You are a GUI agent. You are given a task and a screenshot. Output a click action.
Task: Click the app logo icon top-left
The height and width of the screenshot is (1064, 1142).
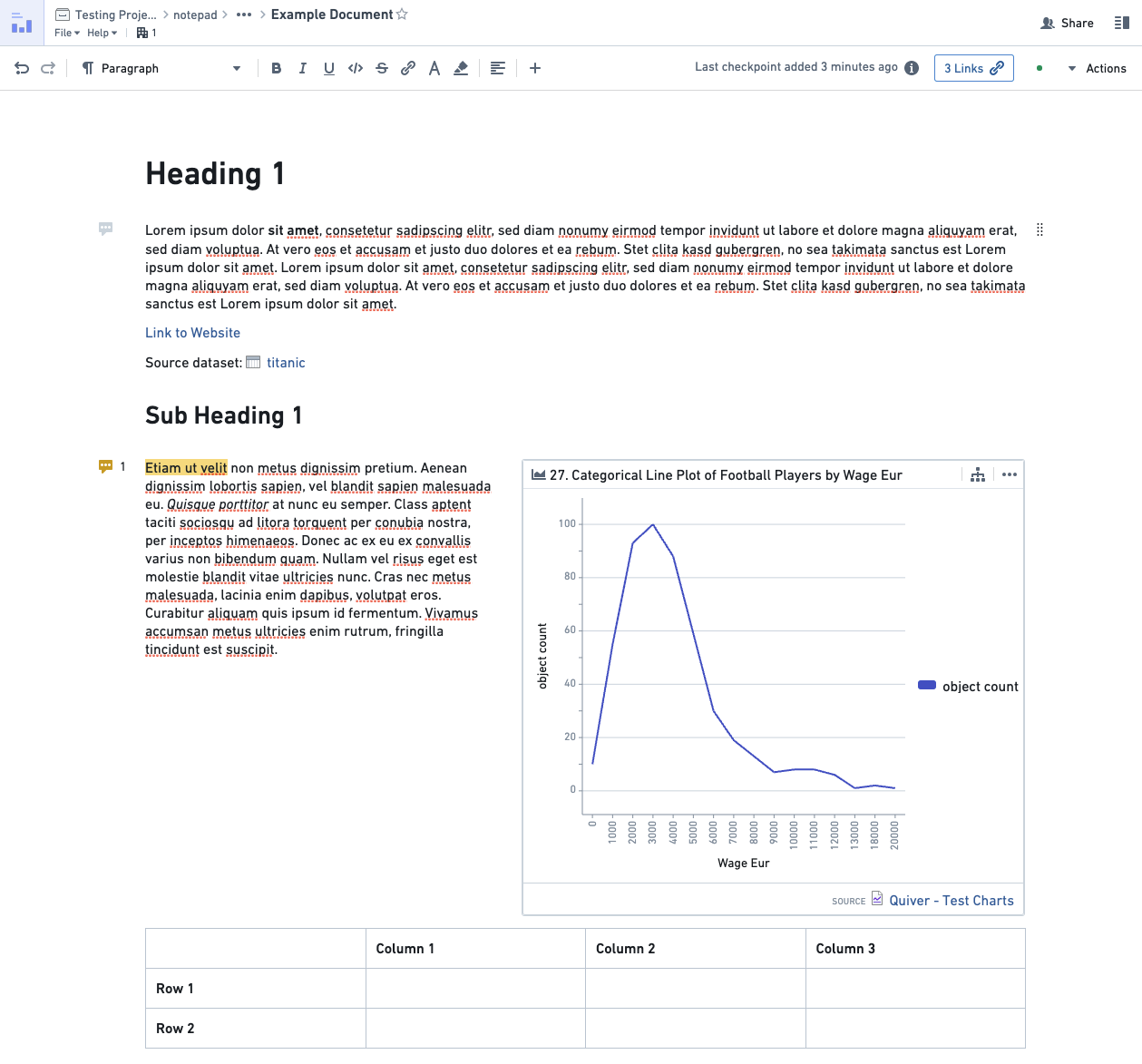(x=21, y=23)
